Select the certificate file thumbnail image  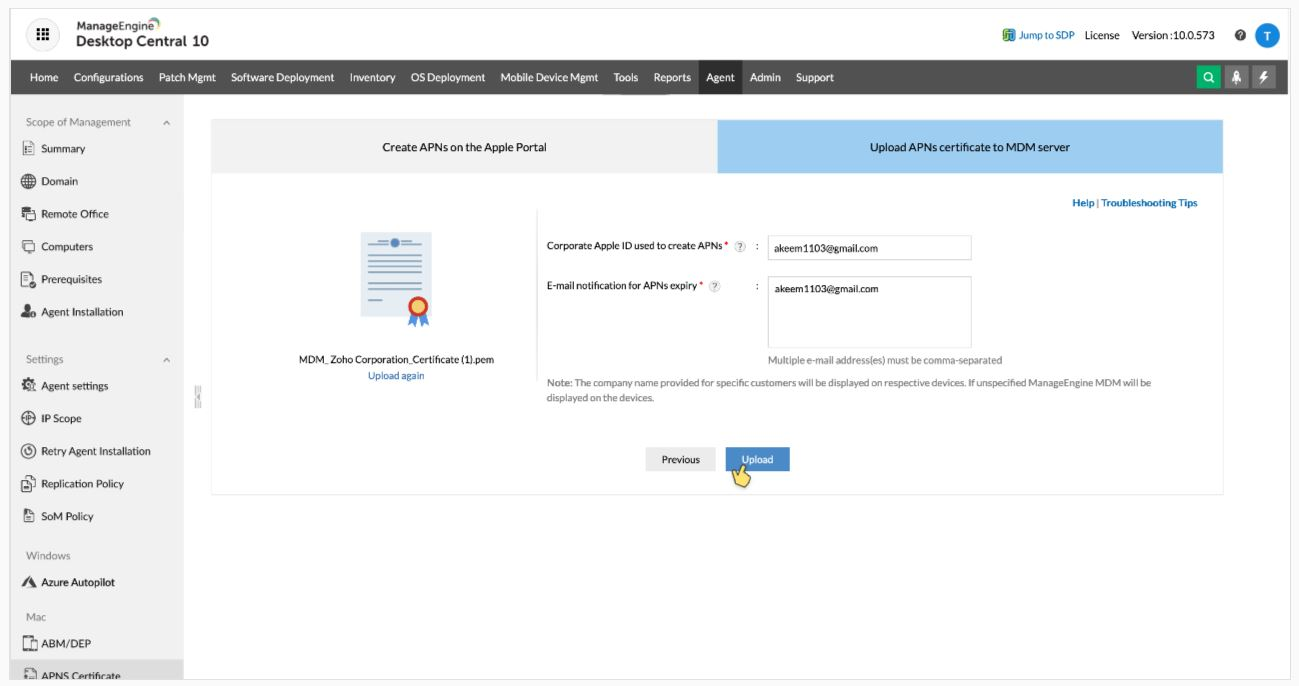tap(396, 279)
